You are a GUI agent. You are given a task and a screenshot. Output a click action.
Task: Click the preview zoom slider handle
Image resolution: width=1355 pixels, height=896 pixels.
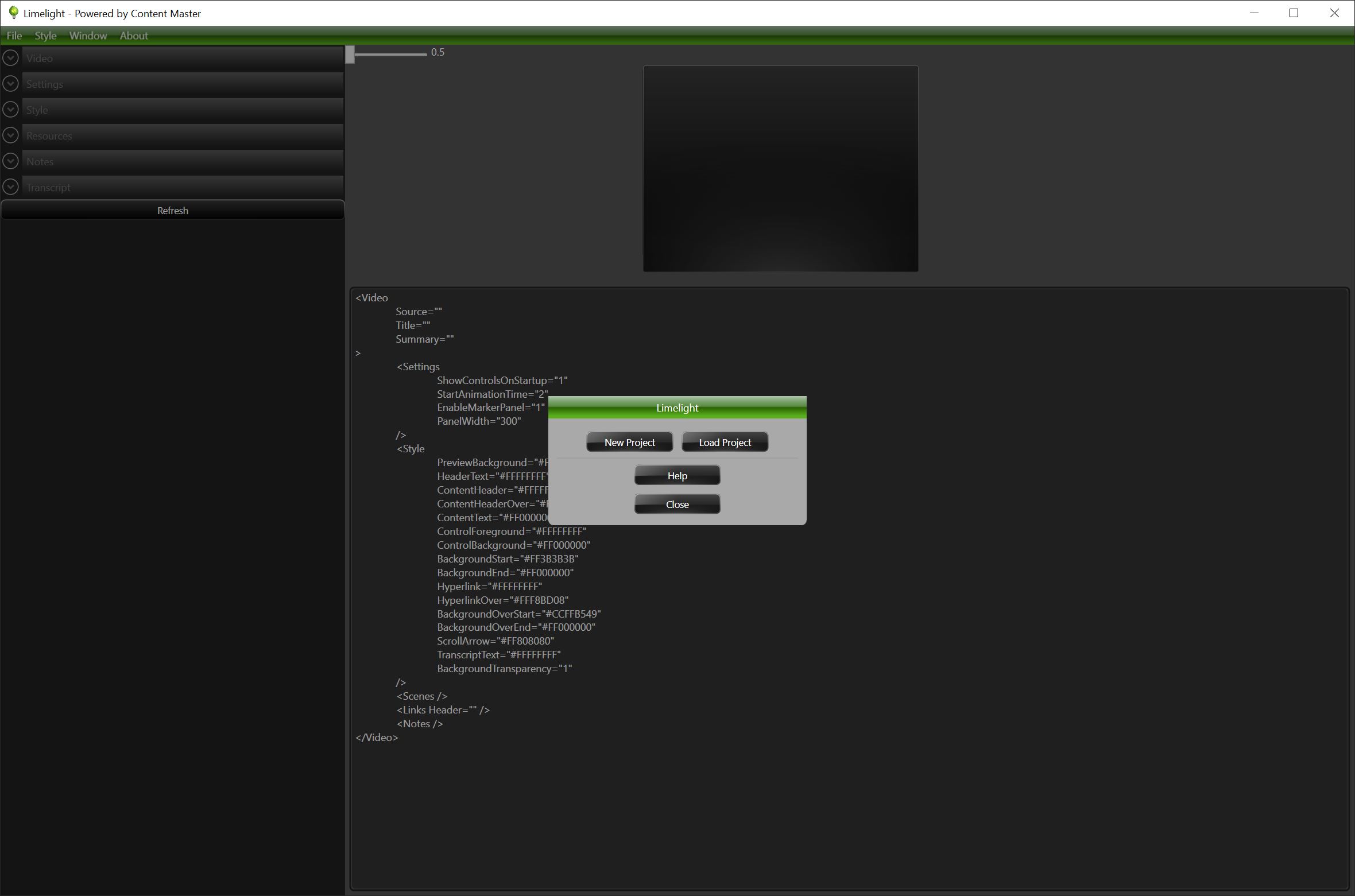[350, 55]
